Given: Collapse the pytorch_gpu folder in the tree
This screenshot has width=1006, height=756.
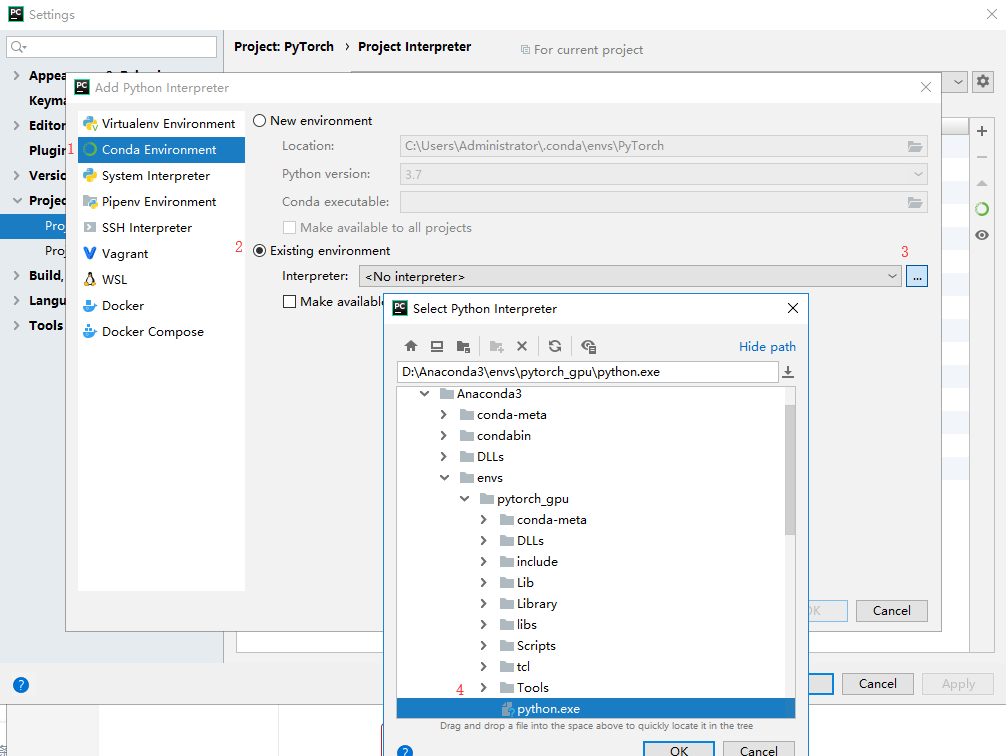Looking at the screenshot, I should (464, 498).
